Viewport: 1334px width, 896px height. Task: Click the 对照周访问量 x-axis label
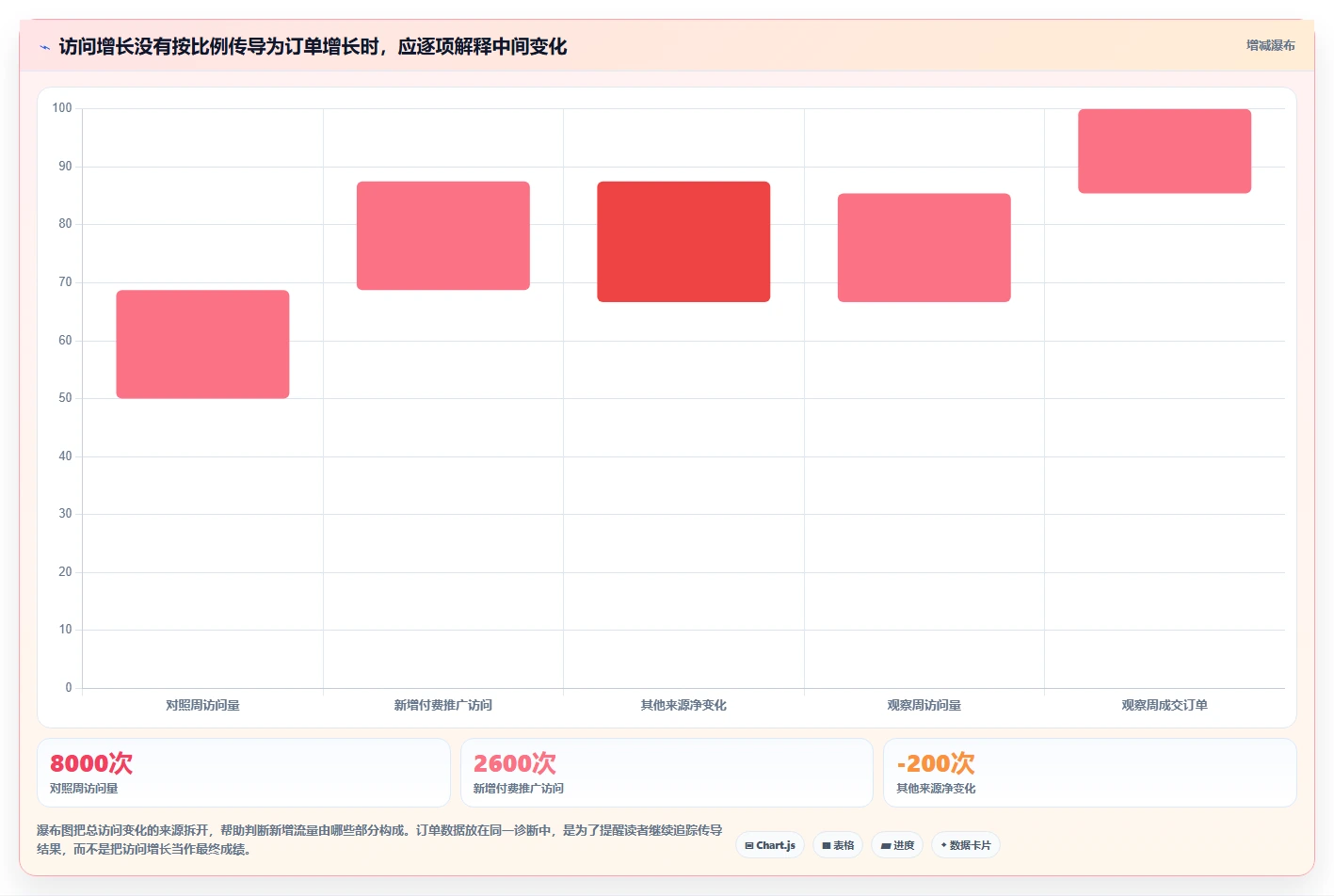(x=202, y=705)
